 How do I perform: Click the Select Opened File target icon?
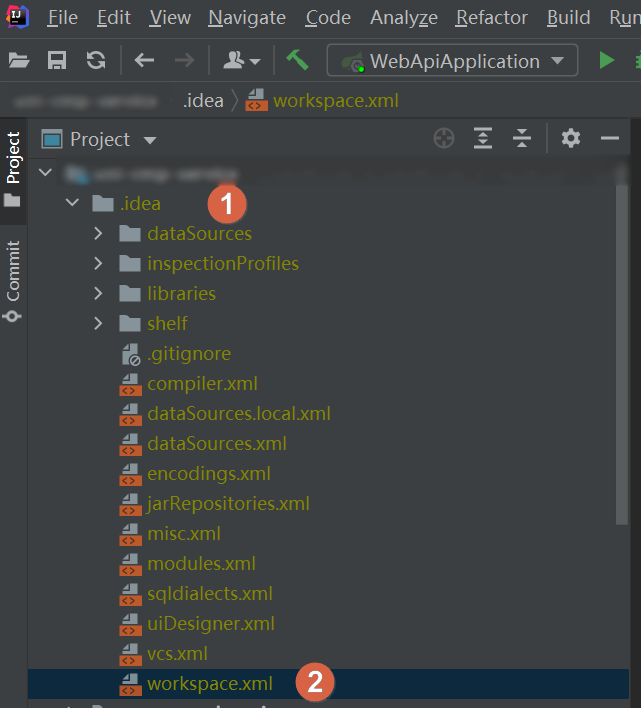coord(444,139)
